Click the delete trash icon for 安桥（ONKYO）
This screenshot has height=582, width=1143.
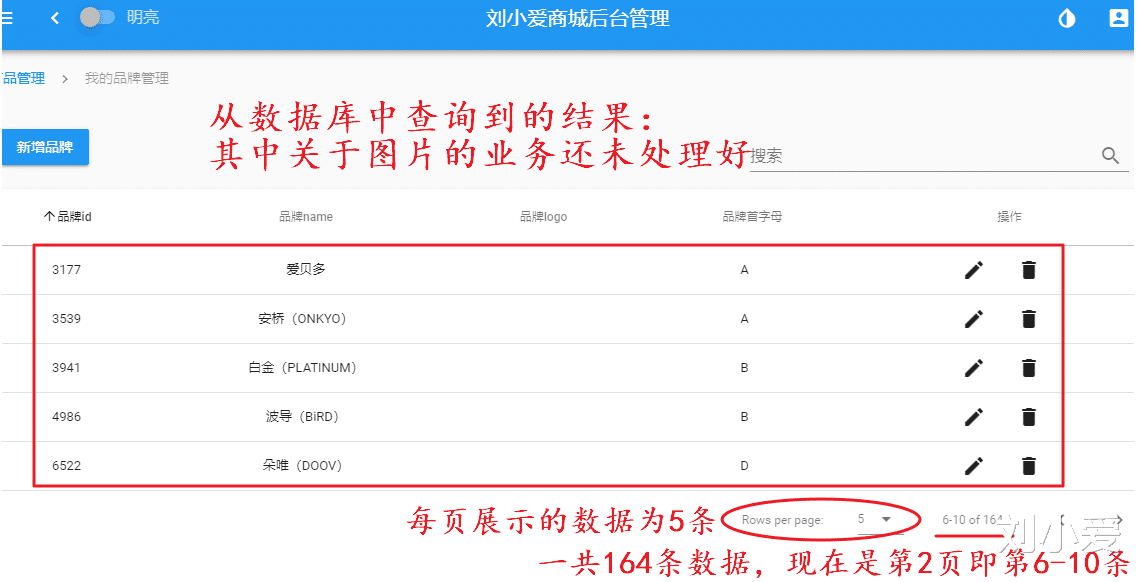pyautogui.click(x=1028, y=318)
